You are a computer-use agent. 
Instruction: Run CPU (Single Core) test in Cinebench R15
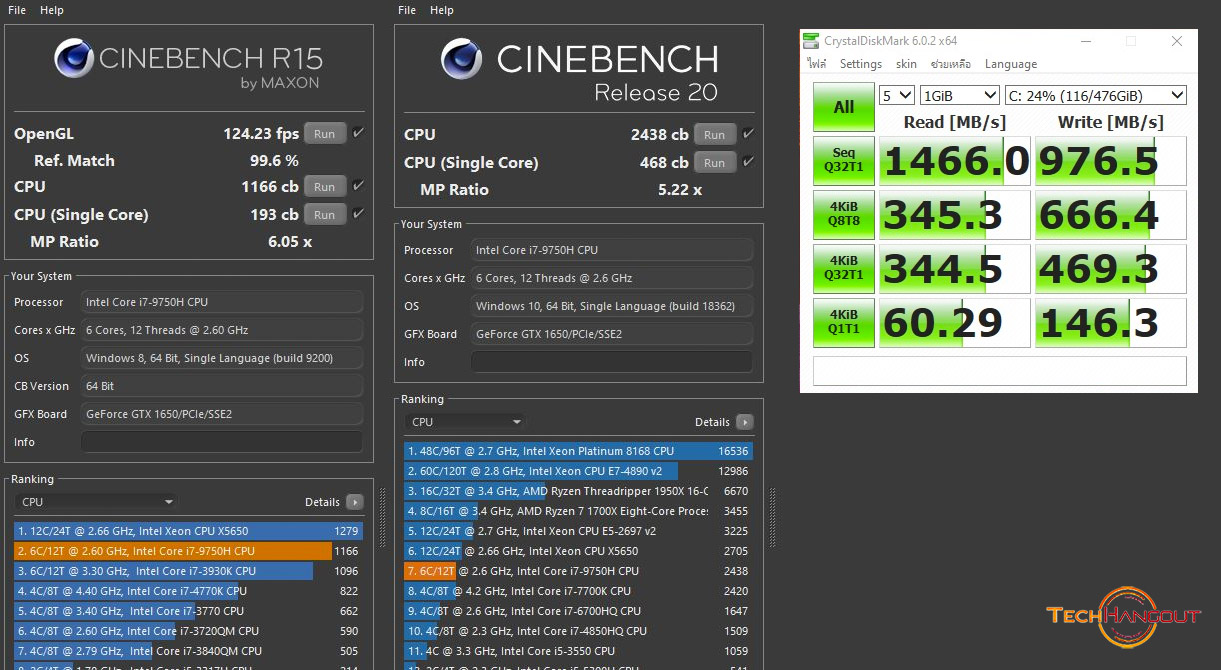[x=325, y=214]
